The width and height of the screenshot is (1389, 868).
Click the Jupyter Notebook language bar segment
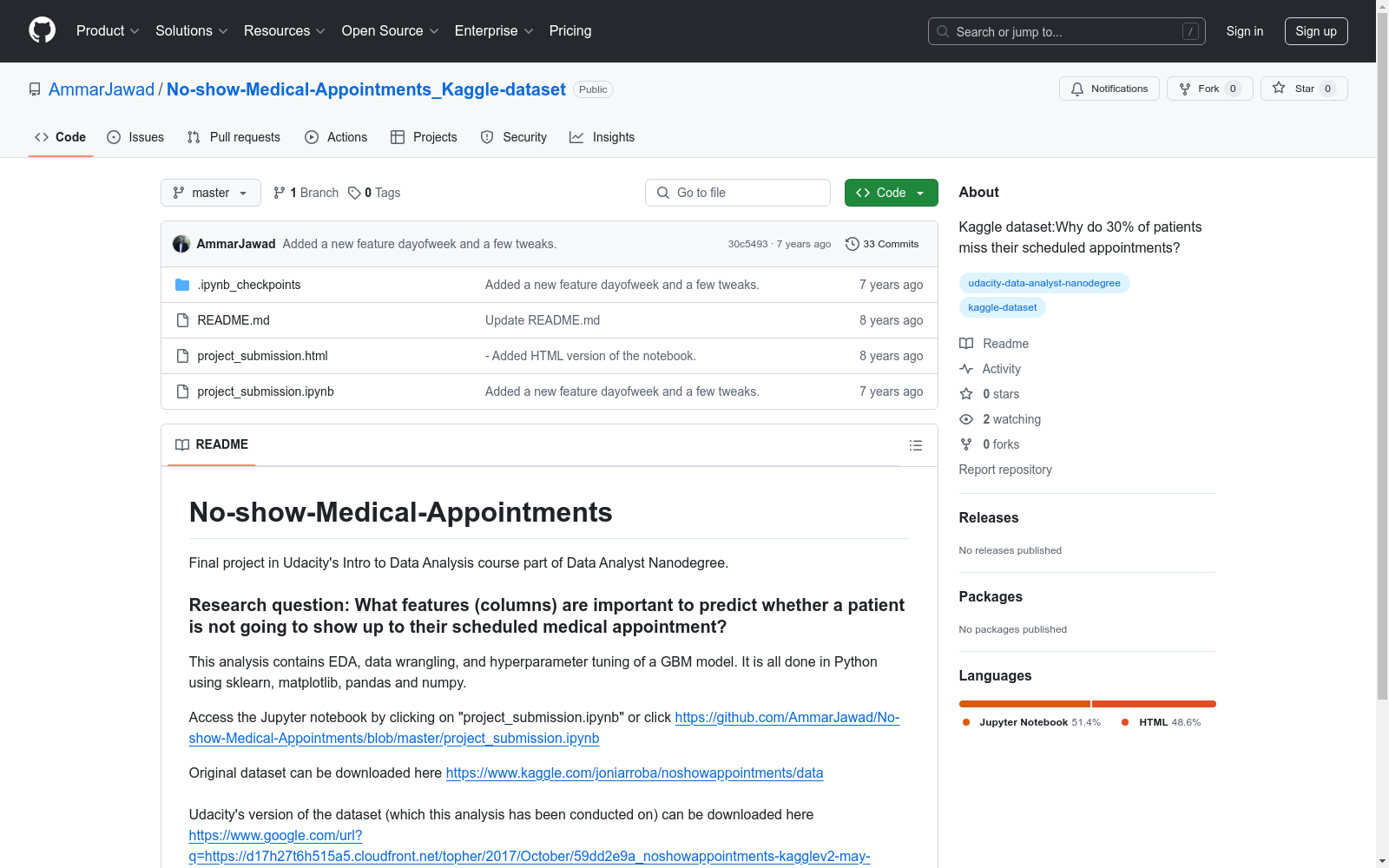coord(1024,704)
